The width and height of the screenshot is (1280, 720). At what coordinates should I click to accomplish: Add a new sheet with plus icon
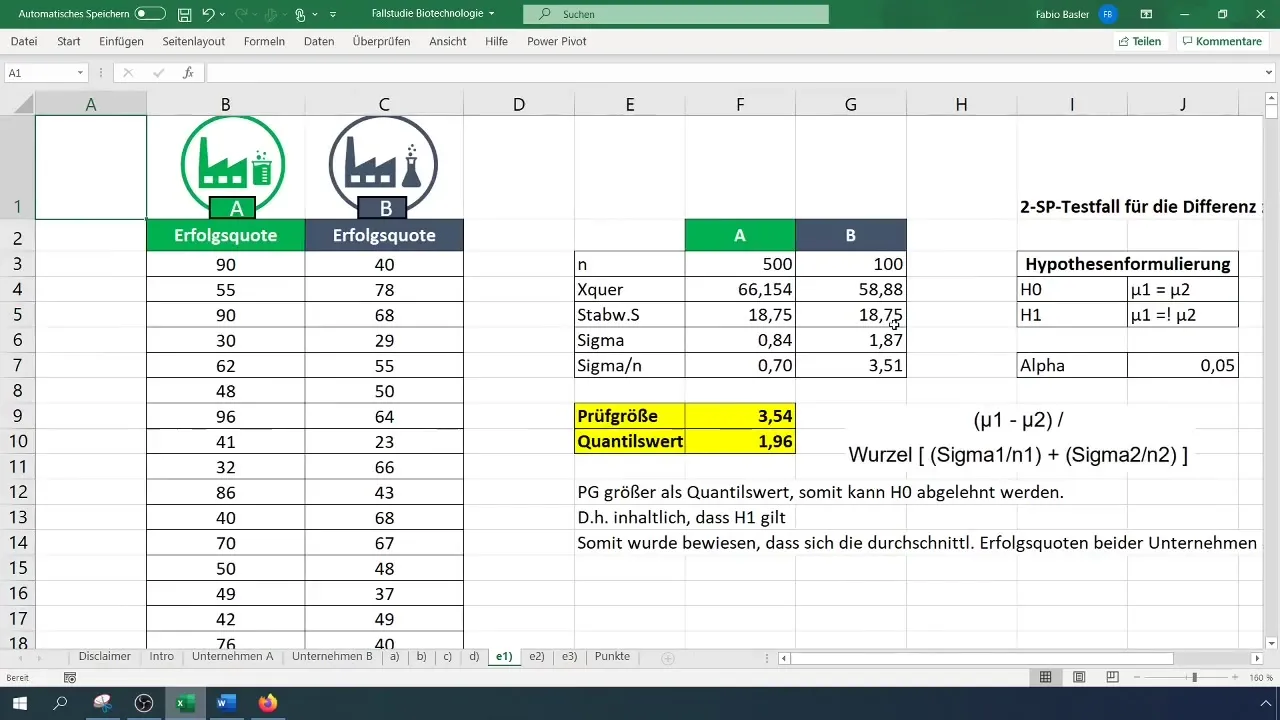point(668,658)
